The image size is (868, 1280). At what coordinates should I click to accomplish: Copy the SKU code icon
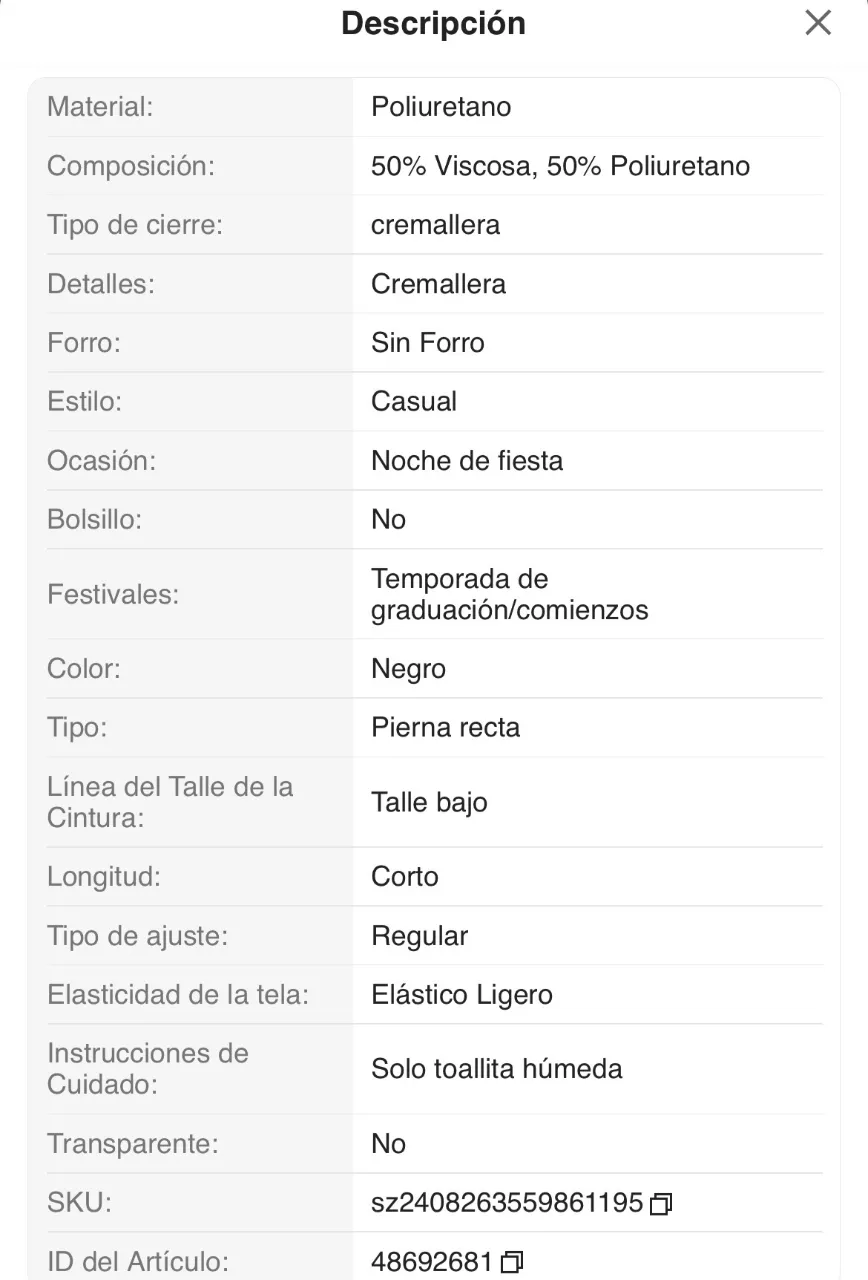pos(660,1204)
